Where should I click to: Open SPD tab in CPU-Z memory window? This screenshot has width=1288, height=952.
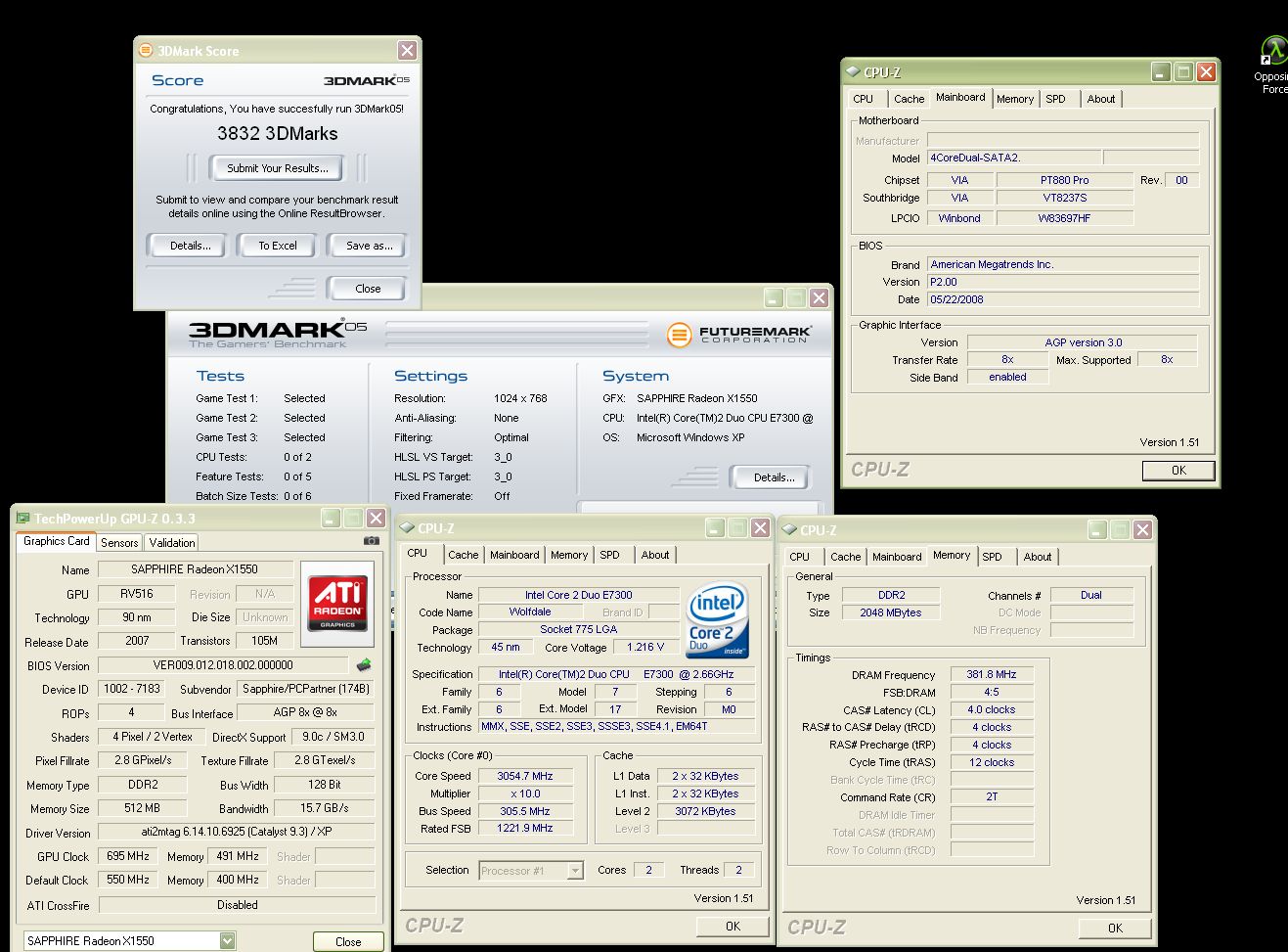point(993,557)
